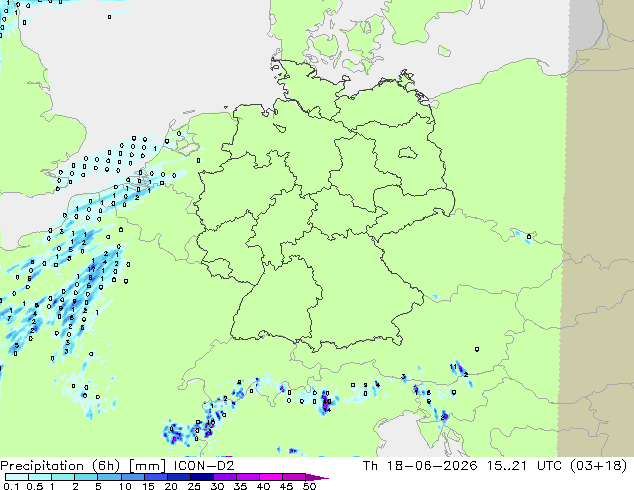Click the legend value label "0.1"
634x490 pixels.
click(x=11, y=486)
